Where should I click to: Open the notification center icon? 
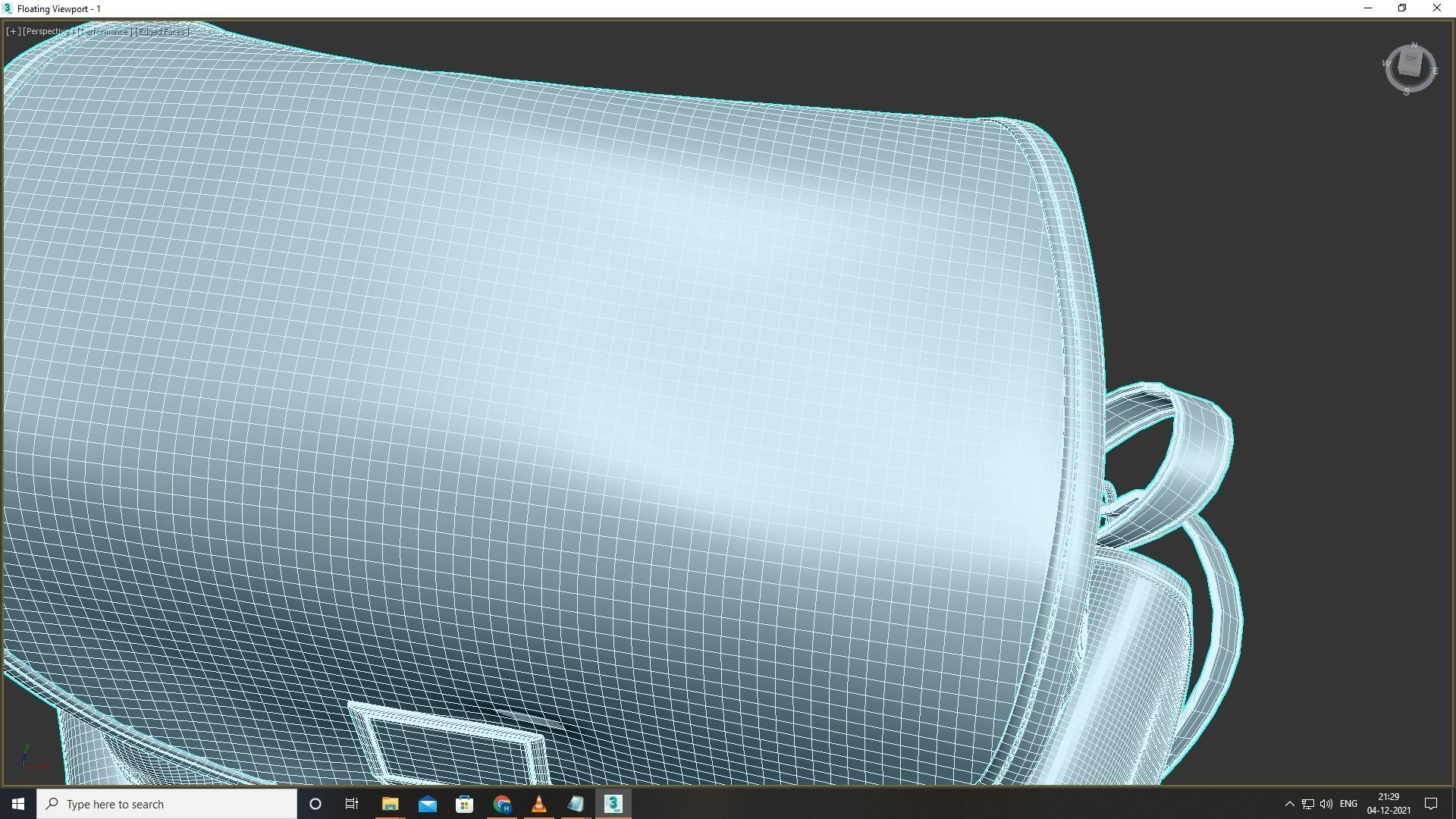pyautogui.click(x=1431, y=804)
